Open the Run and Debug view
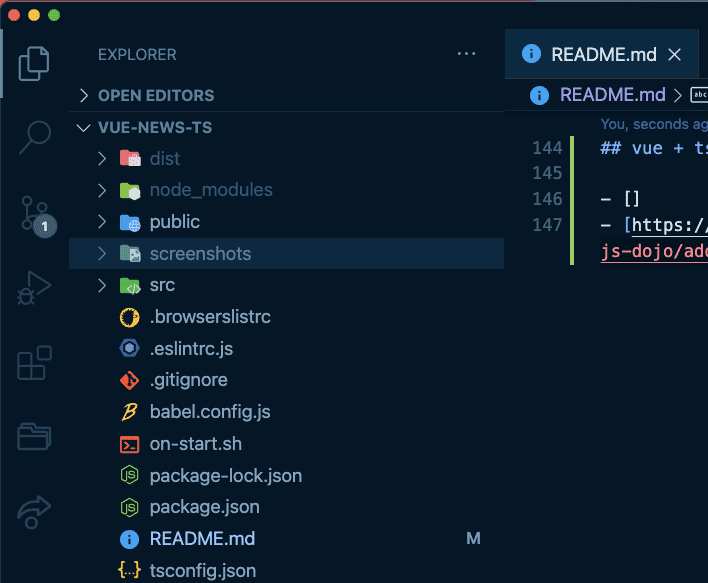Viewport: 708px width, 583px height. point(34,288)
